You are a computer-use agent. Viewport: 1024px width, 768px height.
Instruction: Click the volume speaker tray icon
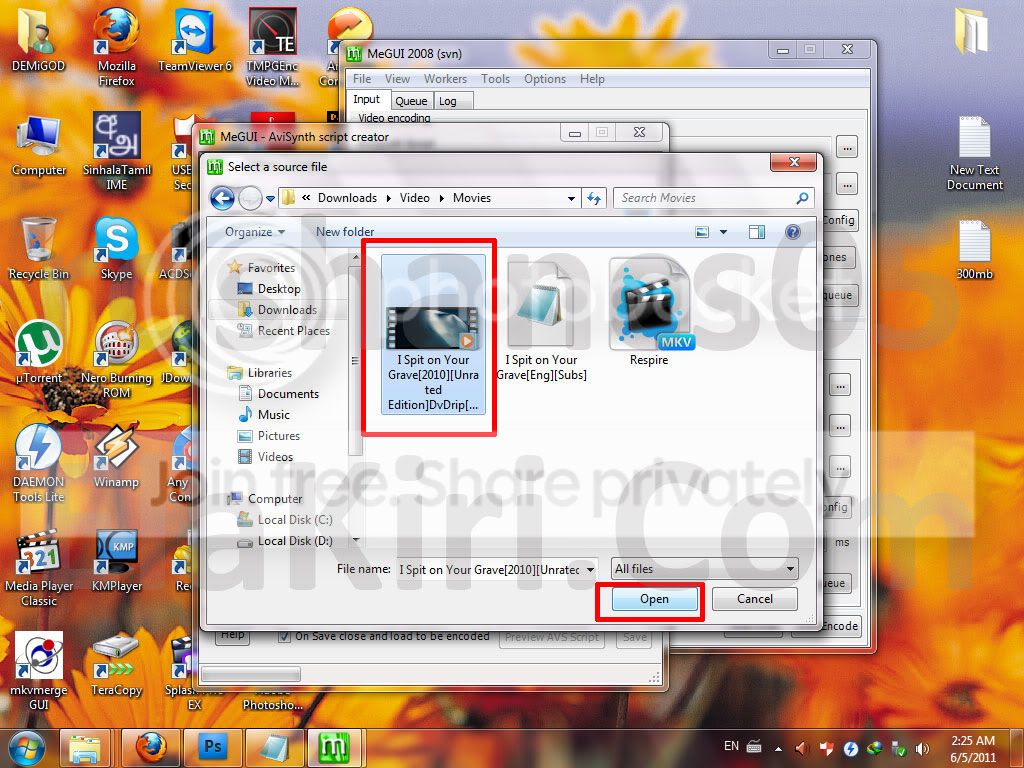922,748
